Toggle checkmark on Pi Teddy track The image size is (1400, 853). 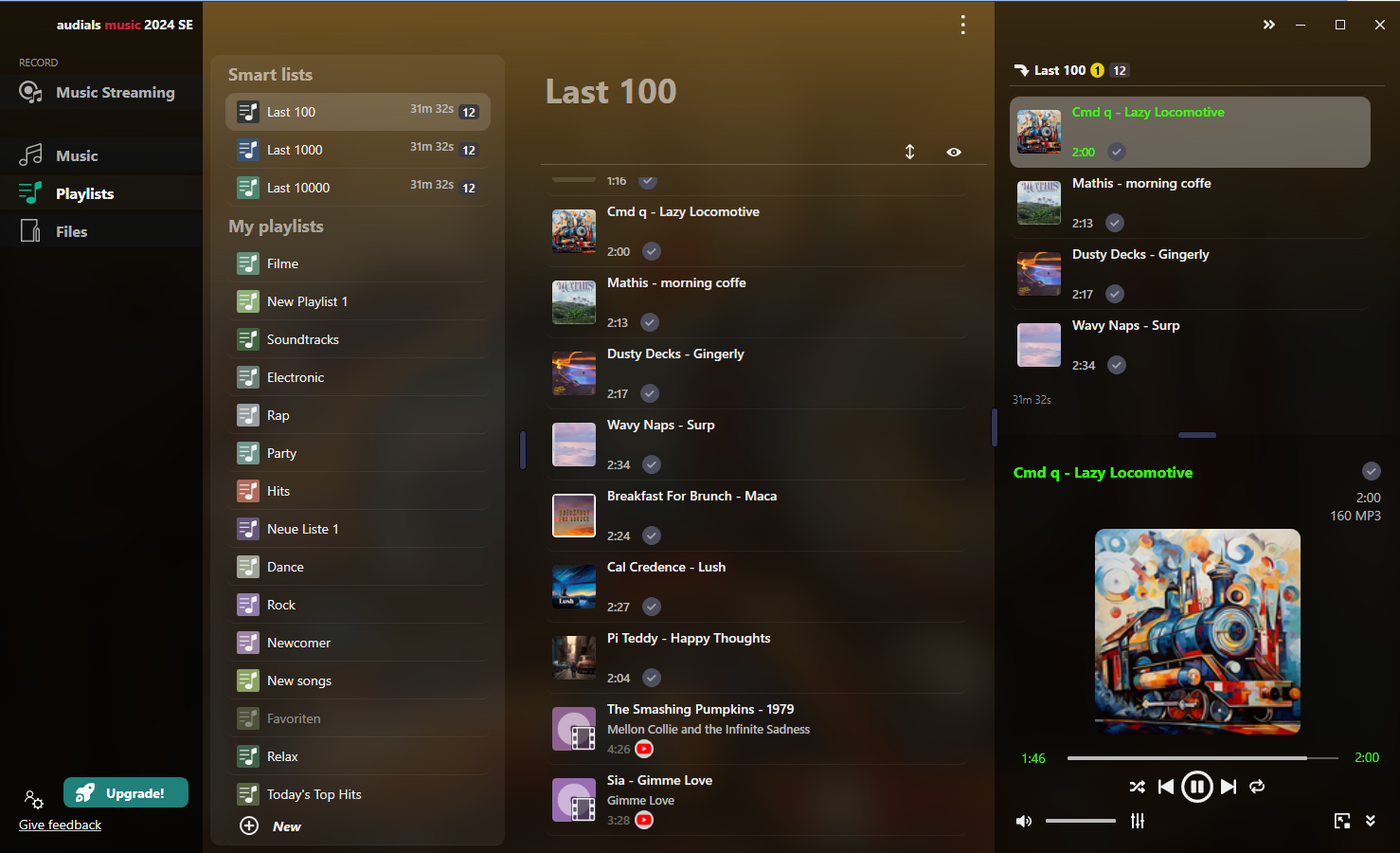click(652, 678)
